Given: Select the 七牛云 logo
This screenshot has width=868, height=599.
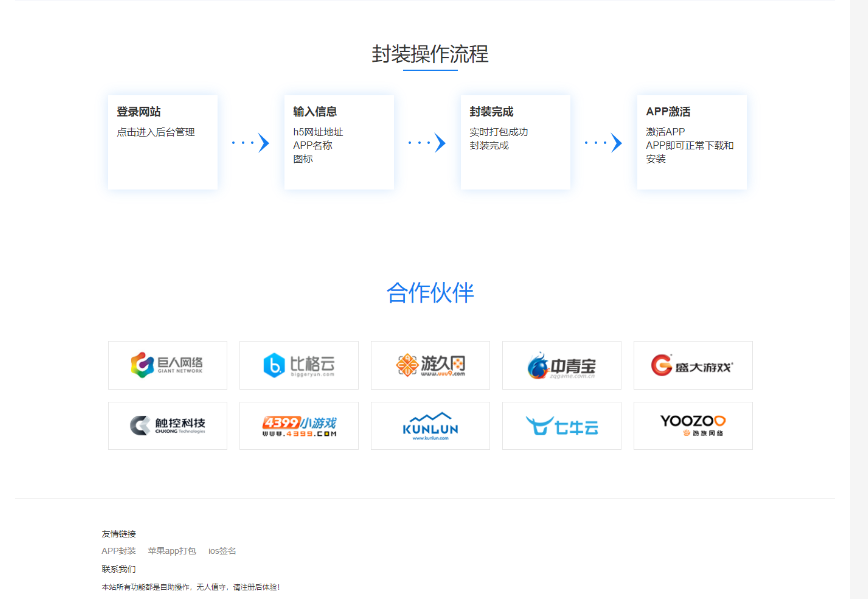Looking at the screenshot, I should coord(561,425).
